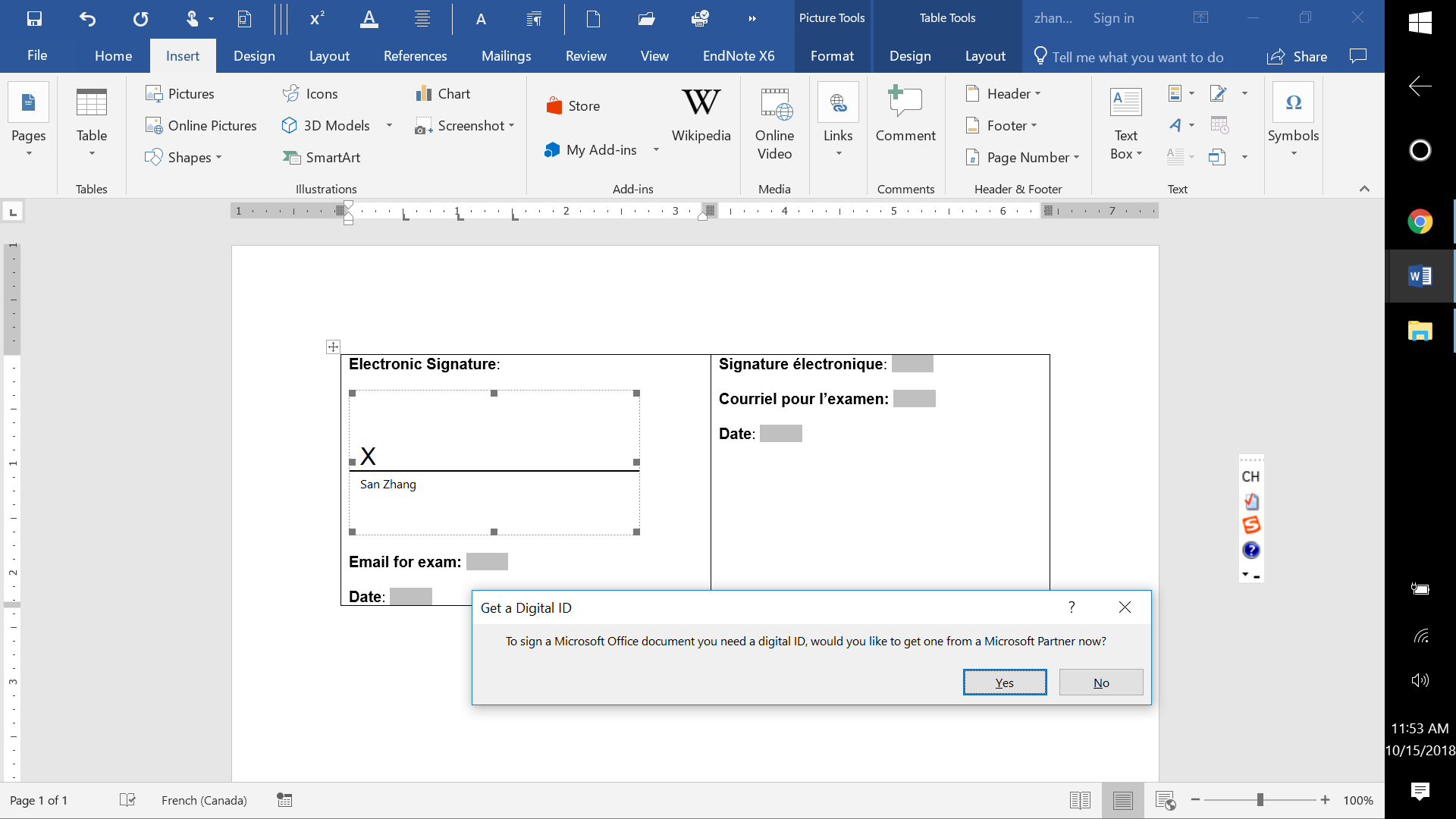Open Table Tools Layout tab
The width and height of the screenshot is (1456, 819).
click(x=985, y=56)
